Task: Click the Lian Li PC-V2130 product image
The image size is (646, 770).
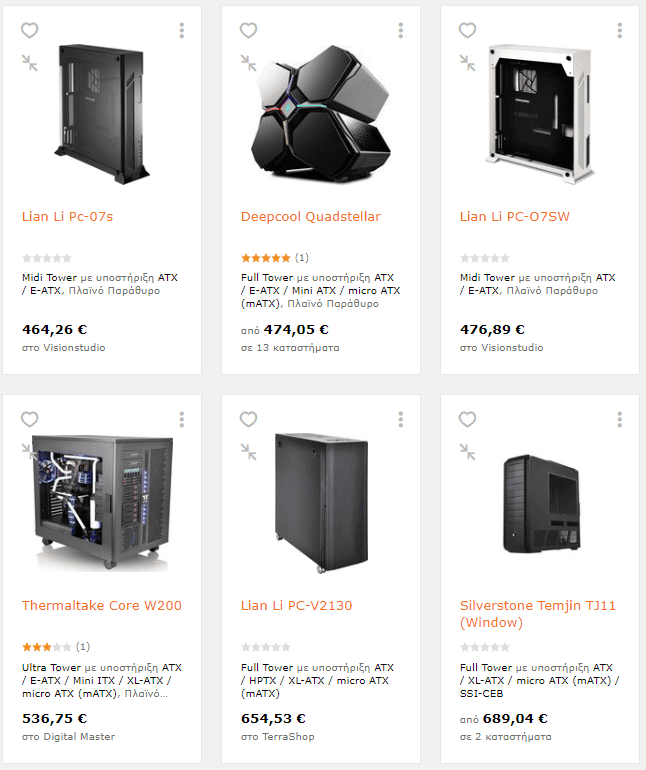Action: 321,503
